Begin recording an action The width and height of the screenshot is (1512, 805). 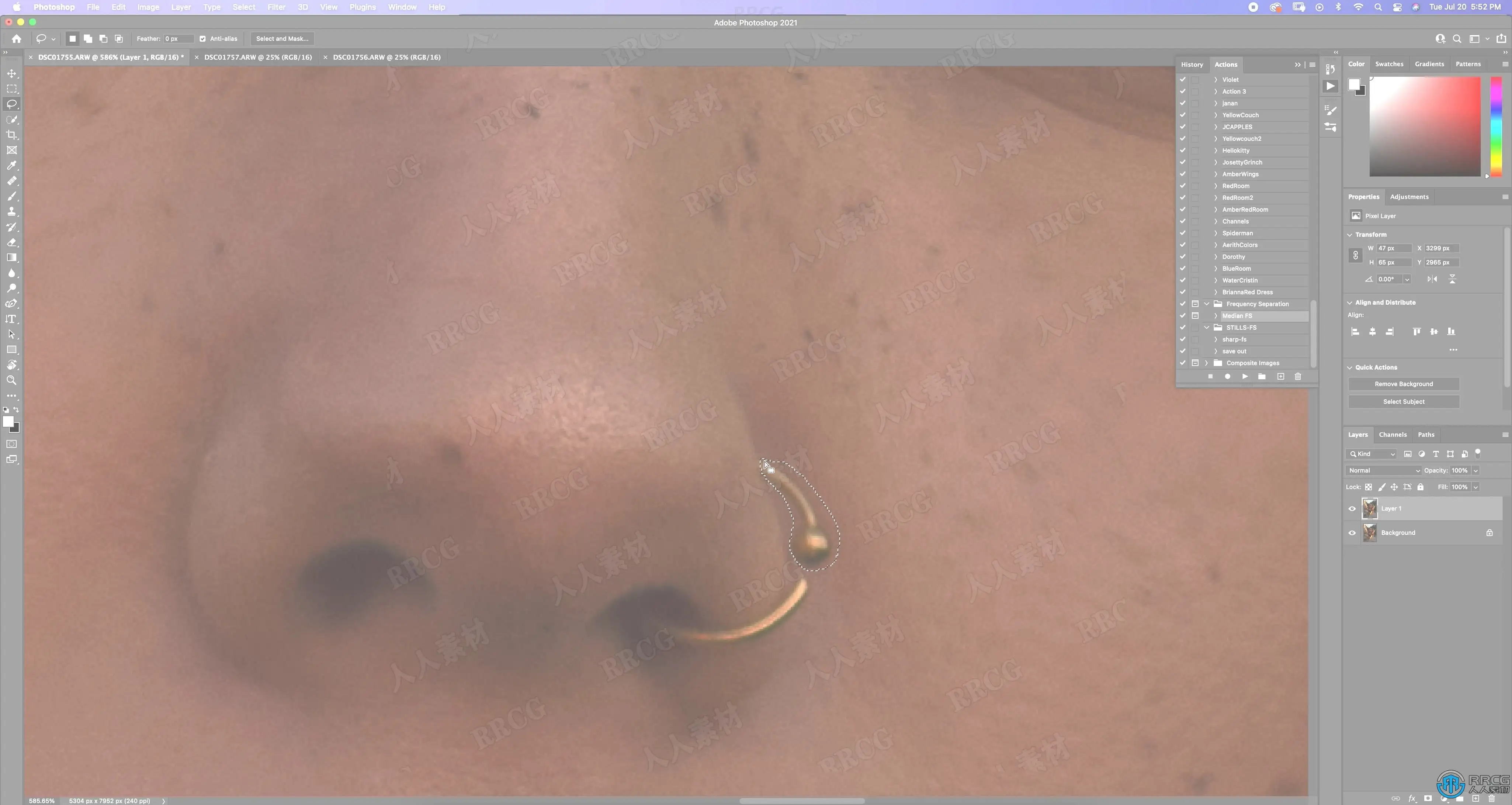pyautogui.click(x=1227, y=376)
